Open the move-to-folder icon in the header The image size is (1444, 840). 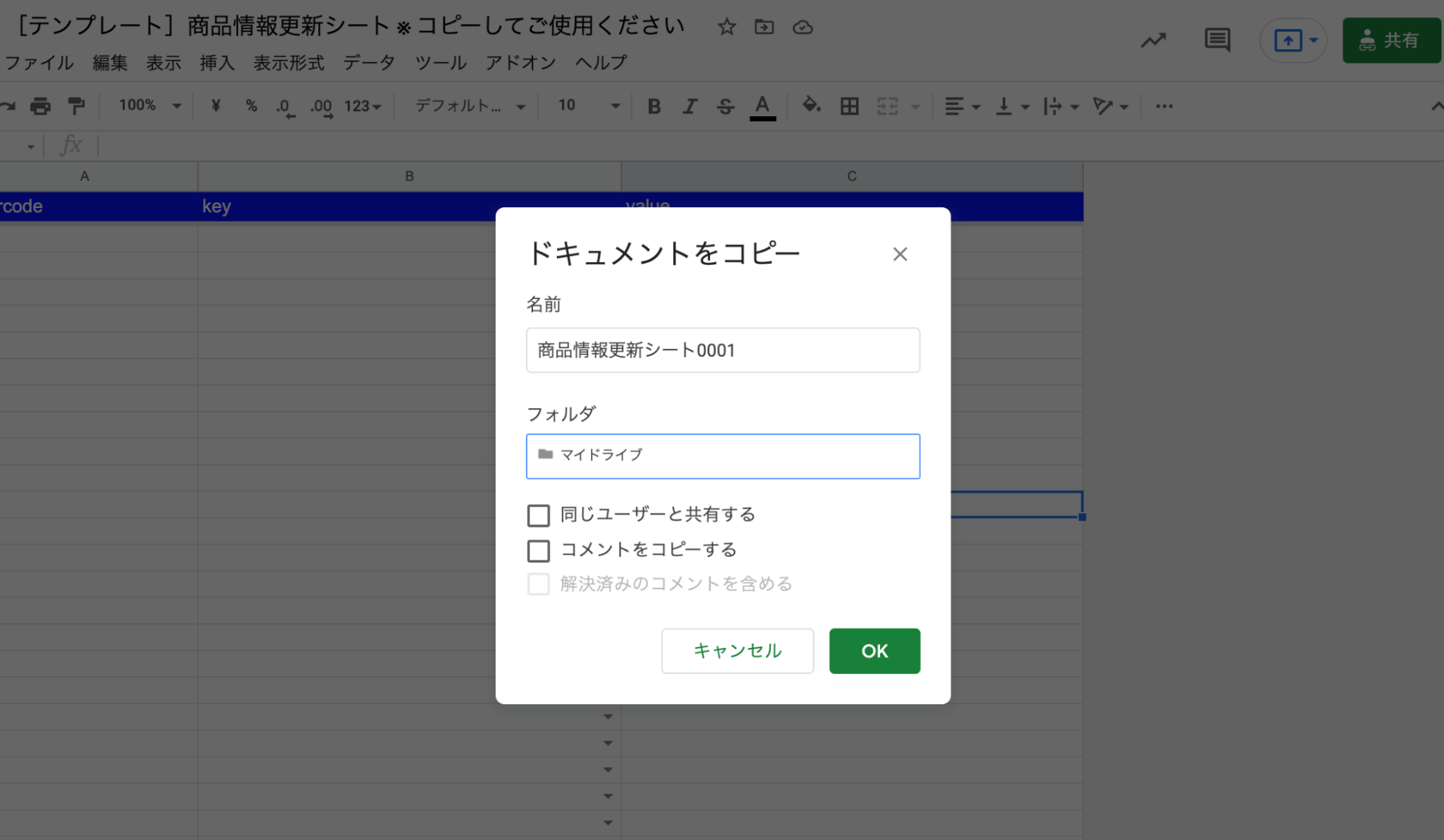(764, 27)
